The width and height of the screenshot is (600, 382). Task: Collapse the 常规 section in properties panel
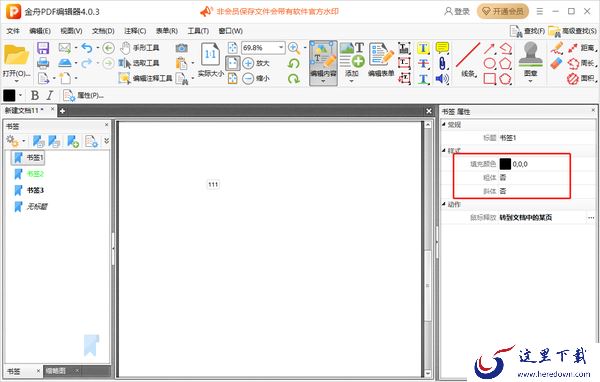tap(444, 124)
